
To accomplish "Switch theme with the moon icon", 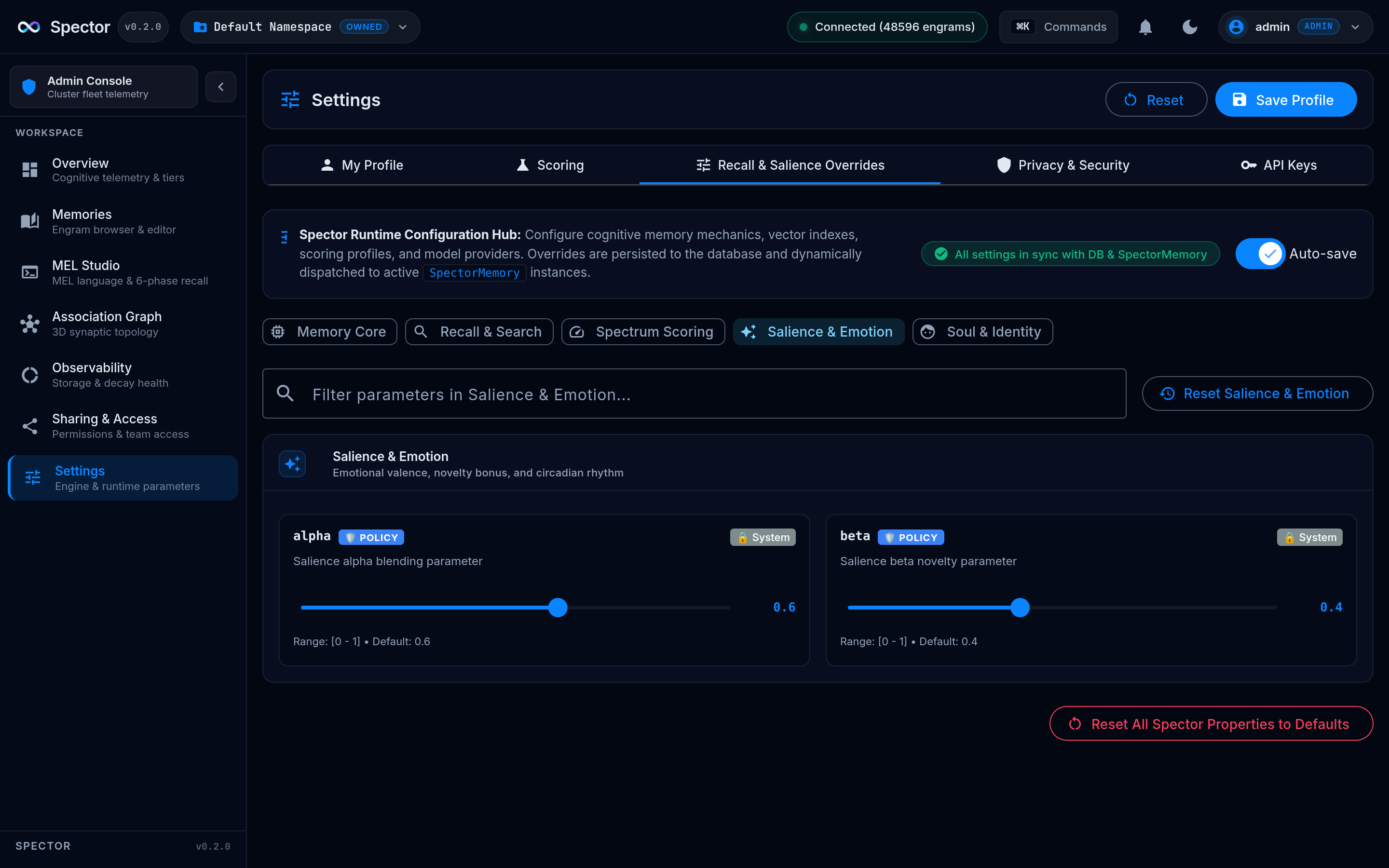I will (1190, 27).
